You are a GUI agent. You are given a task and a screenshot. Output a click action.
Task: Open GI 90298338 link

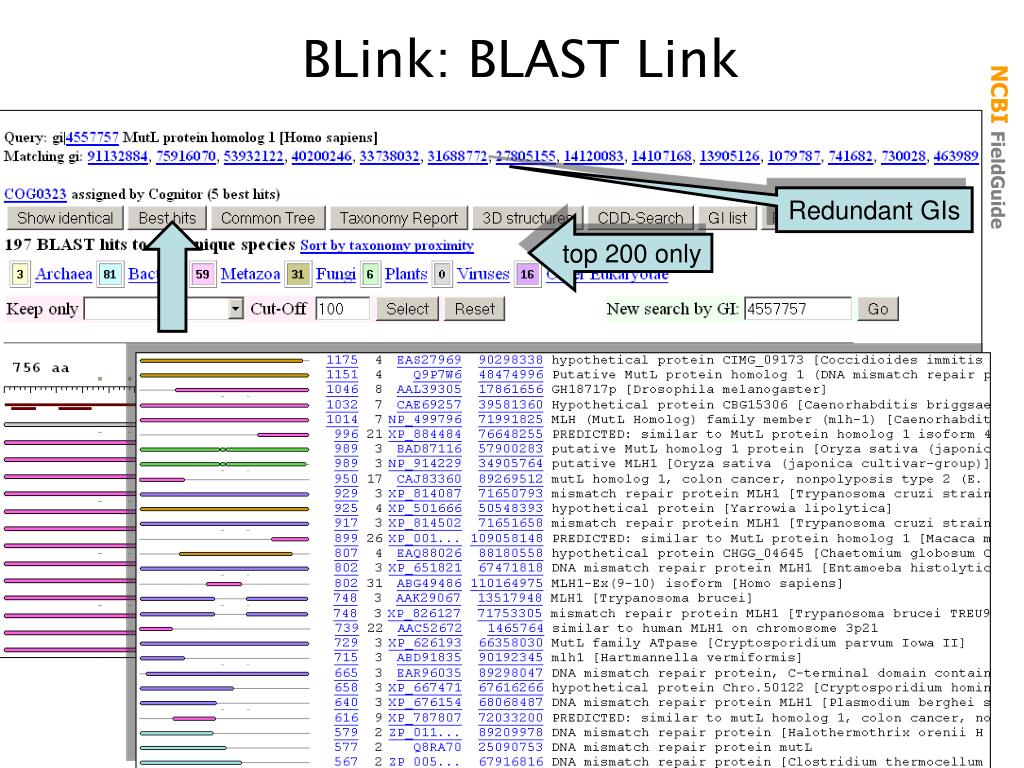(511, 360)
